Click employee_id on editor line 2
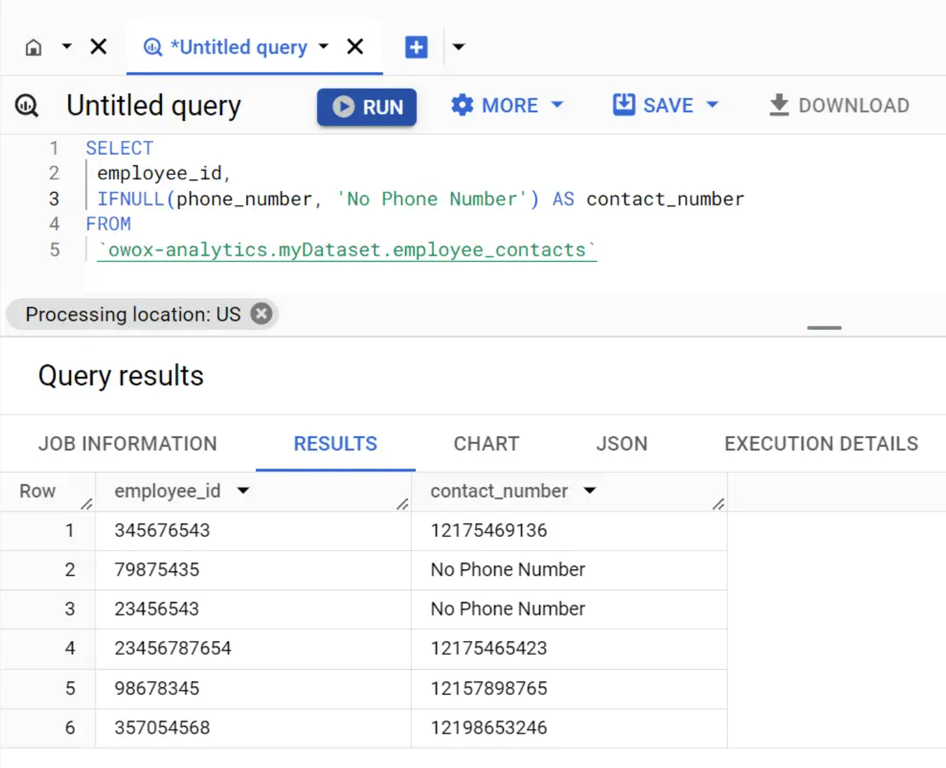Screen dimensions: 946x768 [159, 174]
